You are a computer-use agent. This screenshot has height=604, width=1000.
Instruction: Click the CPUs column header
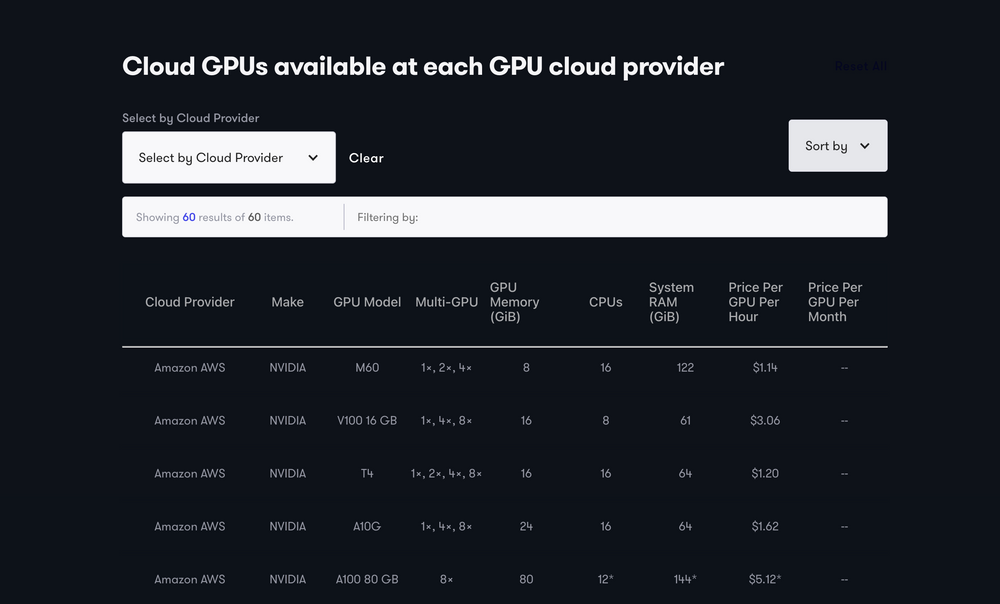point(605,301)
